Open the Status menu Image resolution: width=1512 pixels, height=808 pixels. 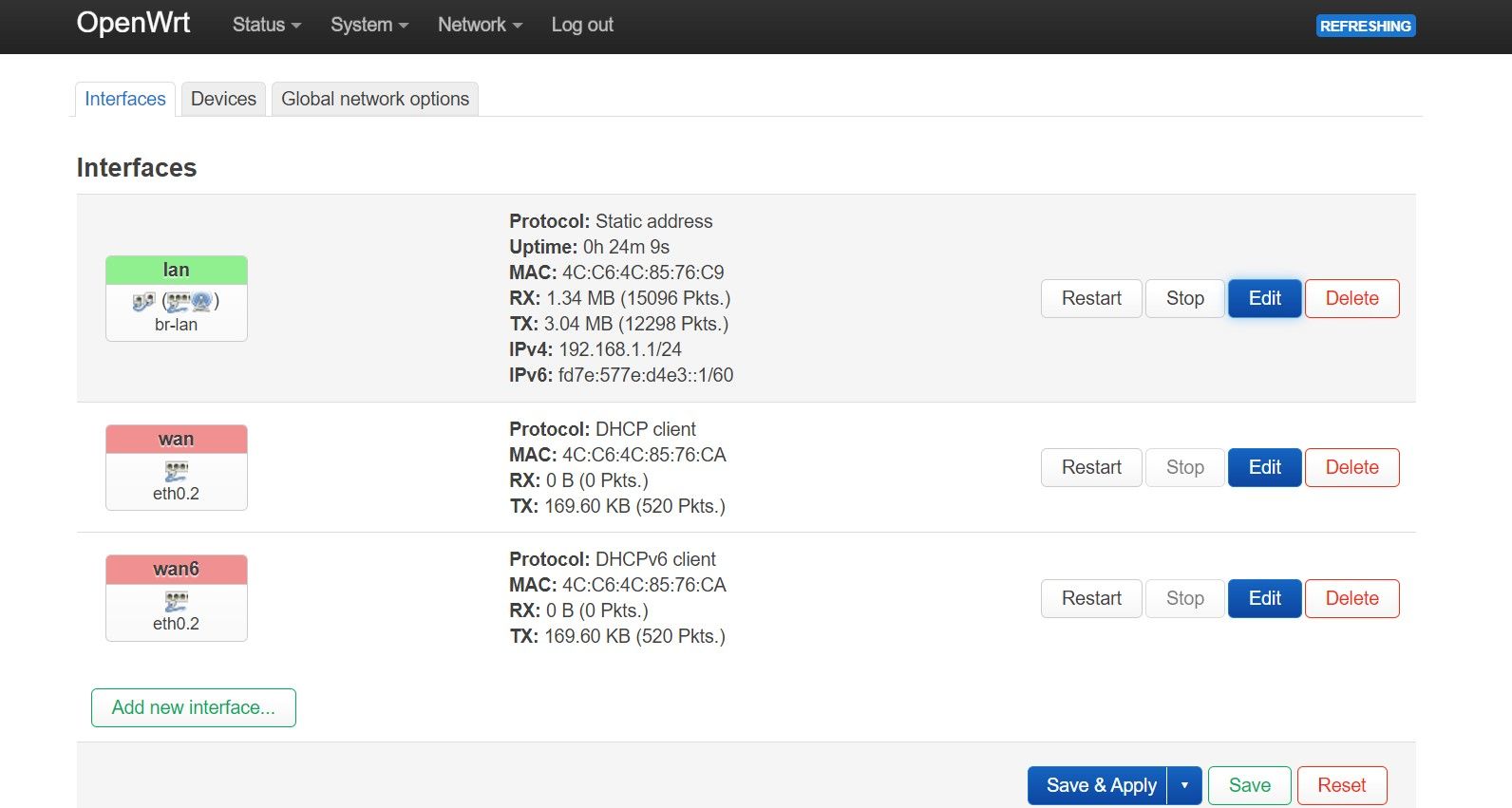265,25
